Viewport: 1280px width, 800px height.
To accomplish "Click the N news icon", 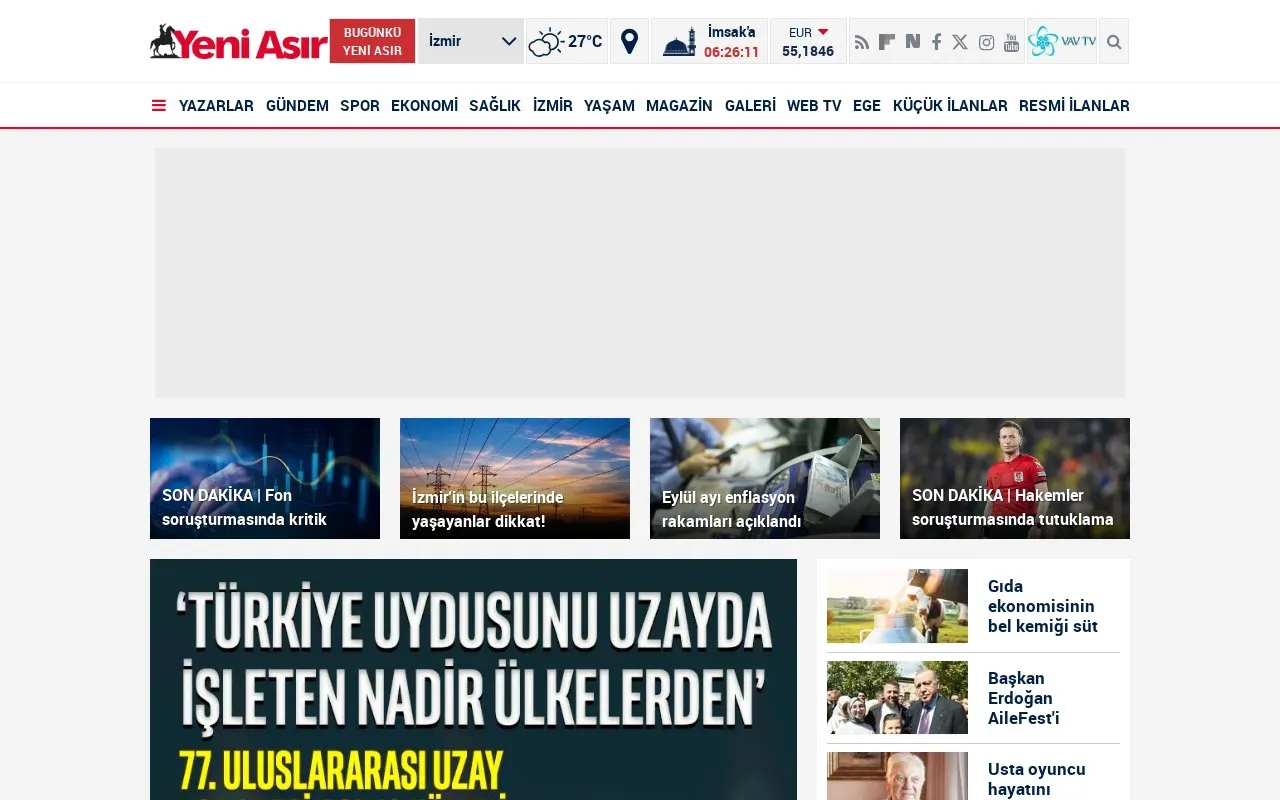I will point(913,42).
